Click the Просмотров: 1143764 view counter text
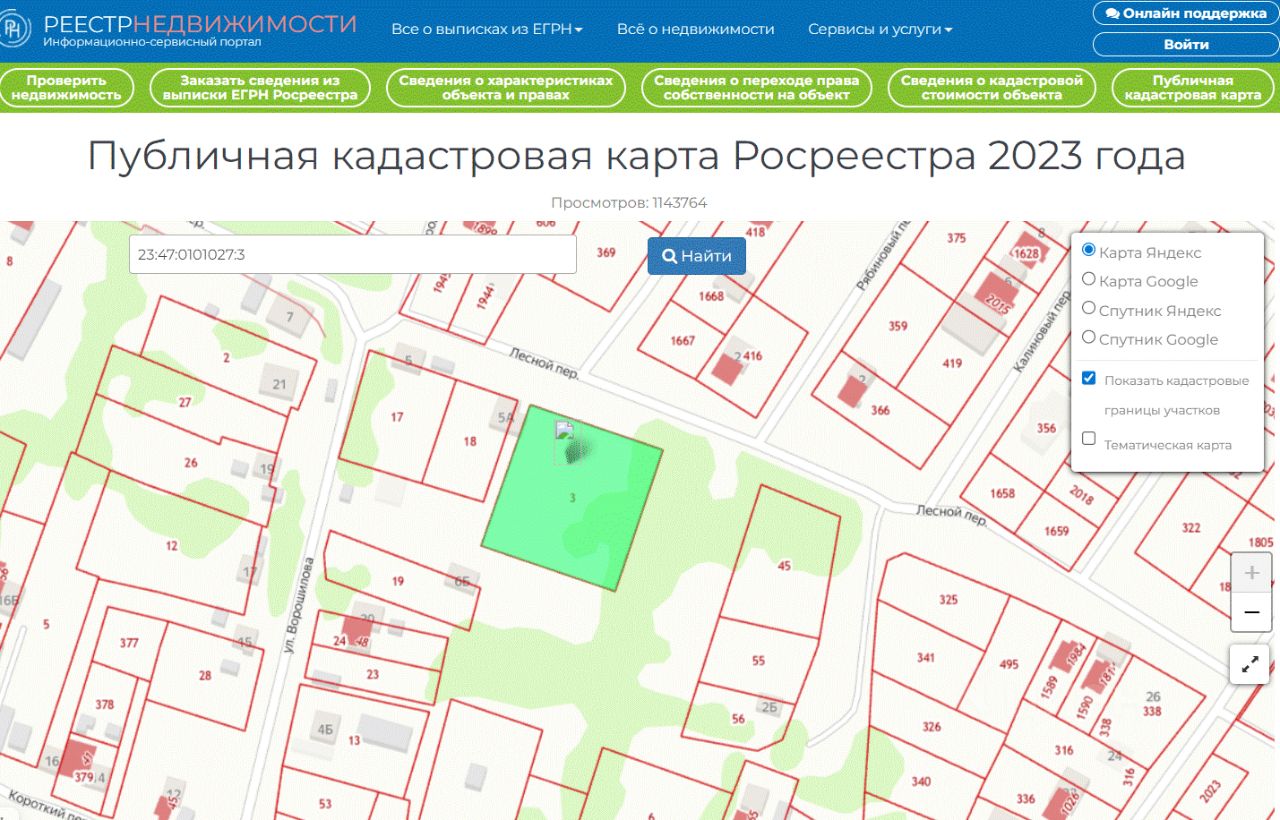1280x820 pixels. point(629,203)
